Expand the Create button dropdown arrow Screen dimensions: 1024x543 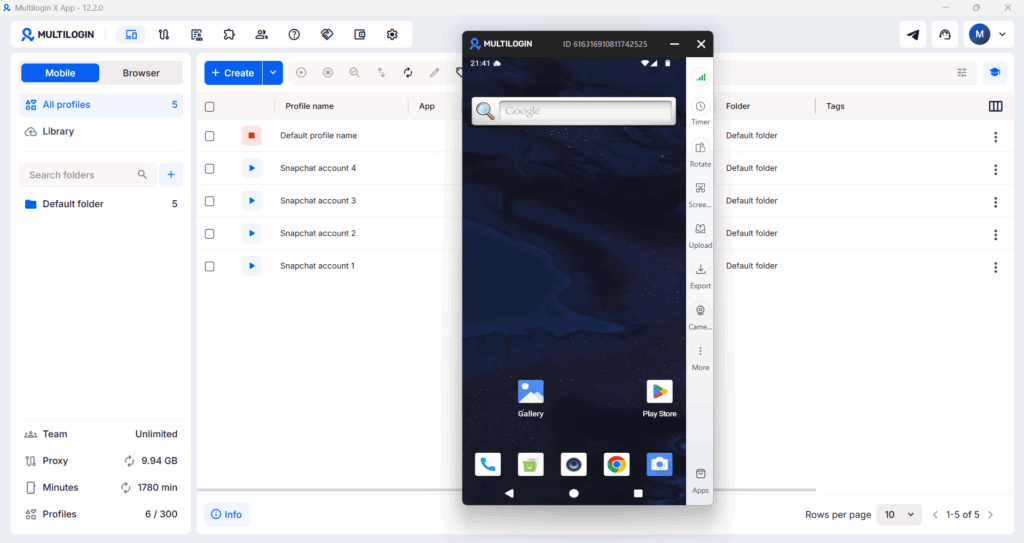pos(273,73)
